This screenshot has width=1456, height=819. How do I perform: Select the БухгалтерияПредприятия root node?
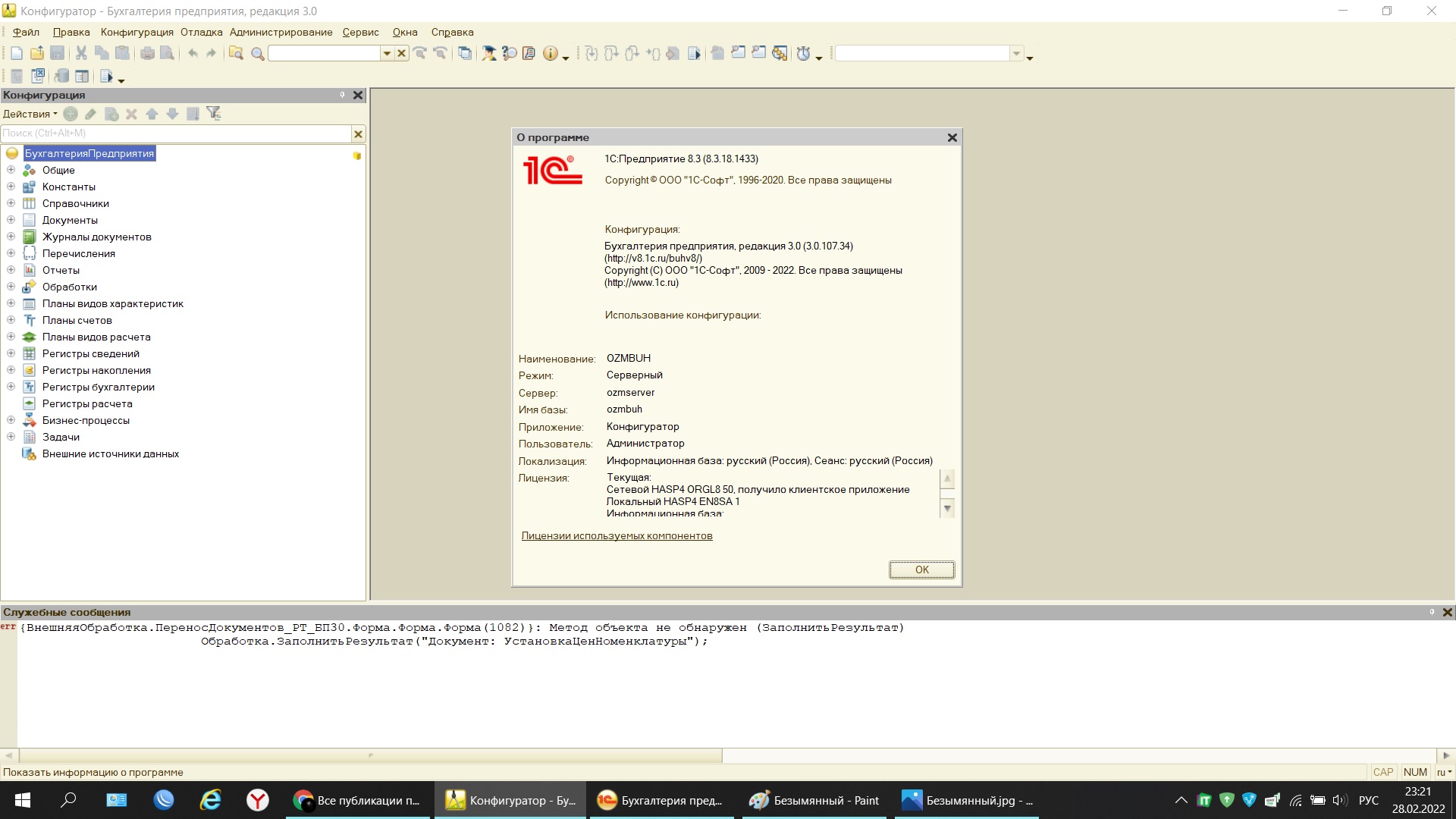[x=89, y=153]
